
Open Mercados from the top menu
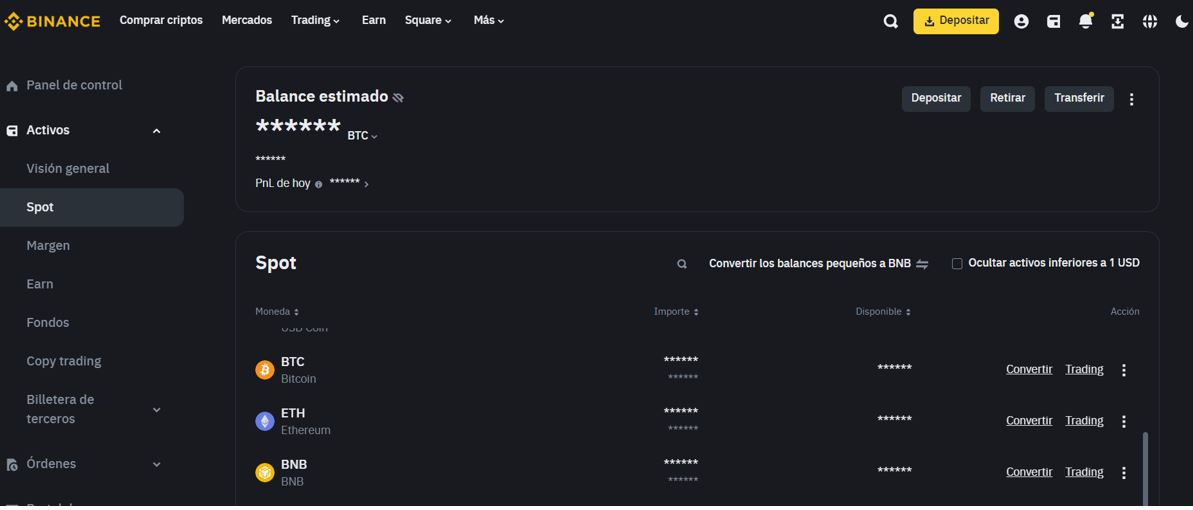coord(246,20)
